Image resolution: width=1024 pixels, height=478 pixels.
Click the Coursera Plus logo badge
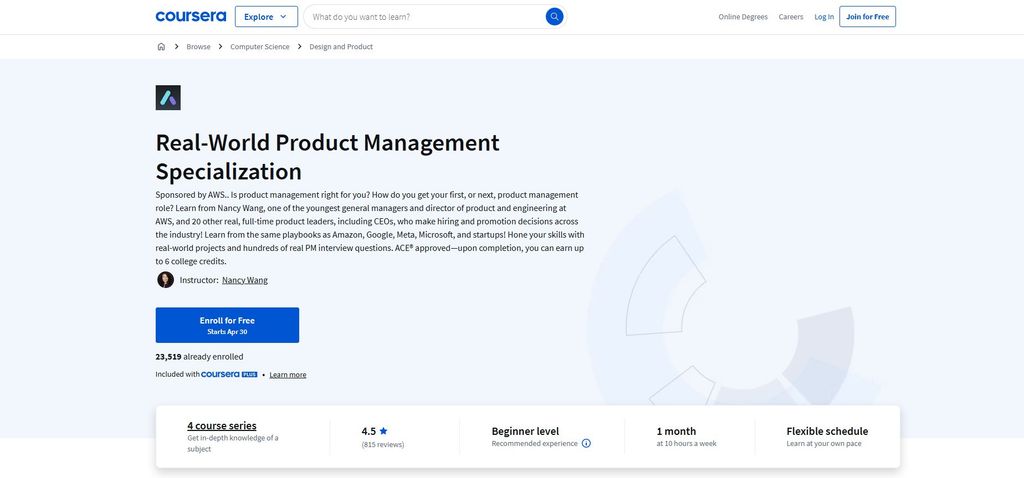point(229,375)
